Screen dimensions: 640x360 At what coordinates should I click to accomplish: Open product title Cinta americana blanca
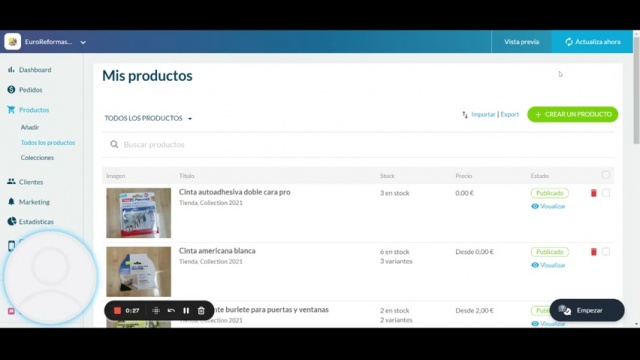pyautogui.click(x=217, y=251)
